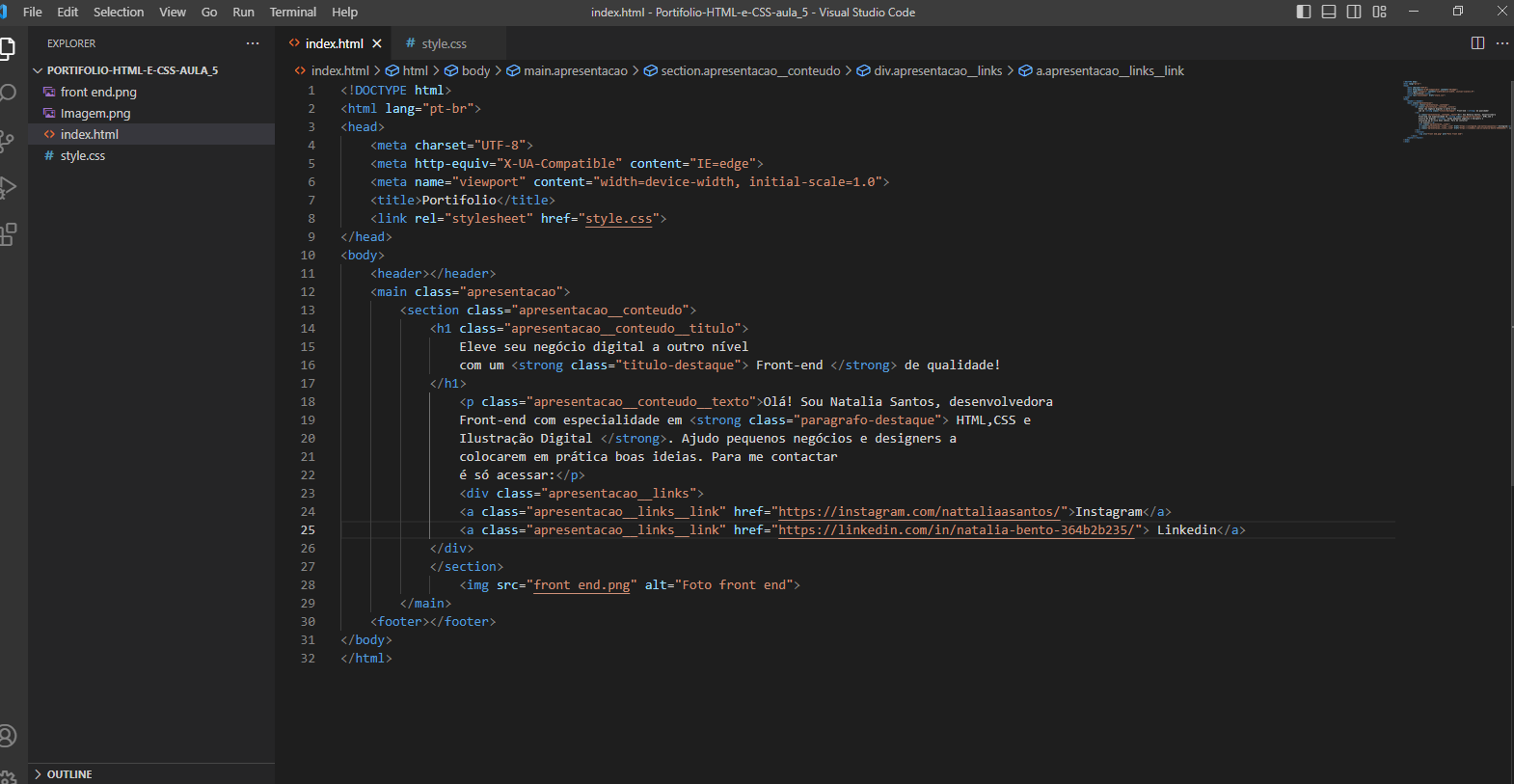This screenshot has height=784, width=1514.
Task: Open Imagem.png in Explorer
Action: point(151,113)
